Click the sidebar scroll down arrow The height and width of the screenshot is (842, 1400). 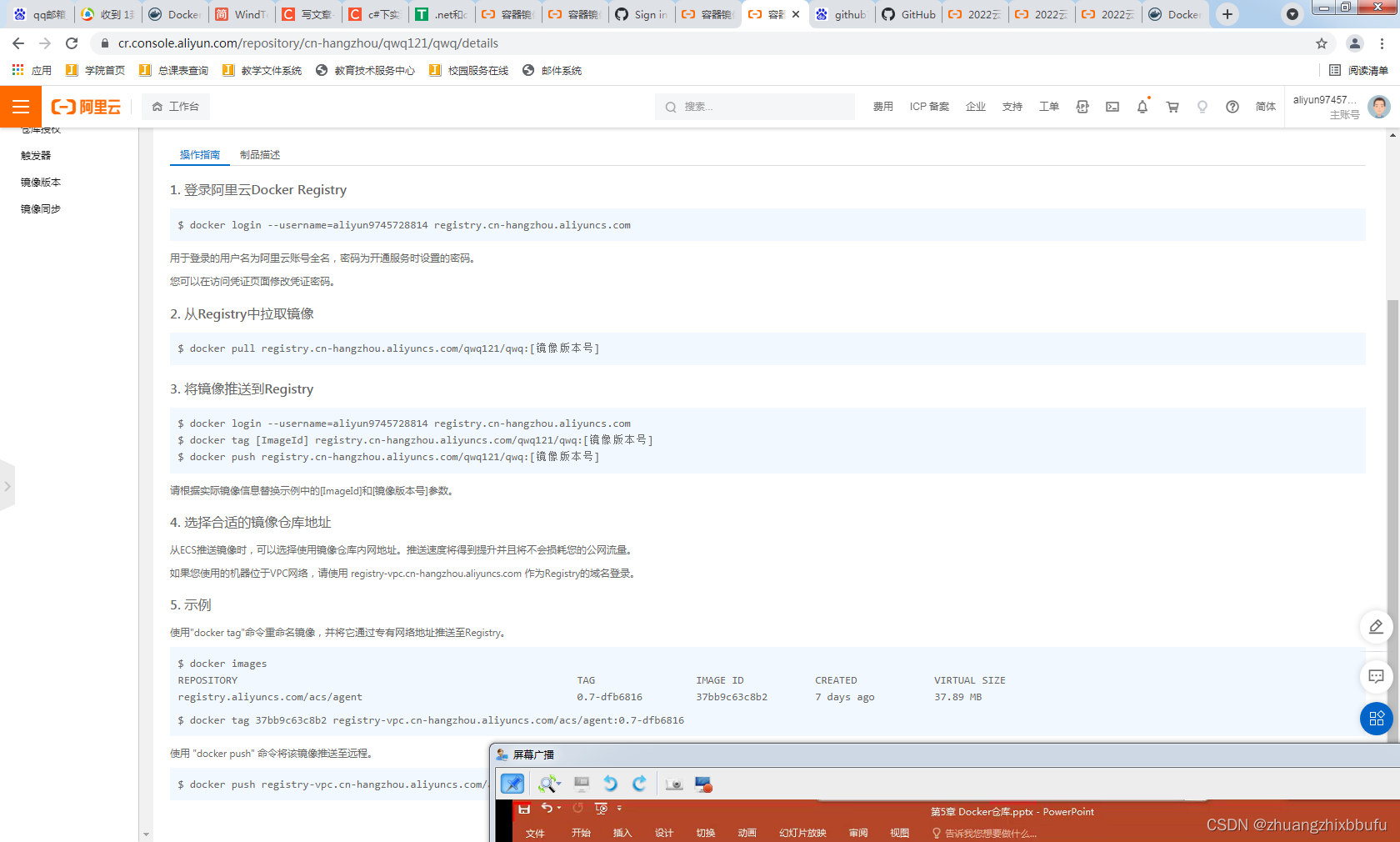point(147,834)
